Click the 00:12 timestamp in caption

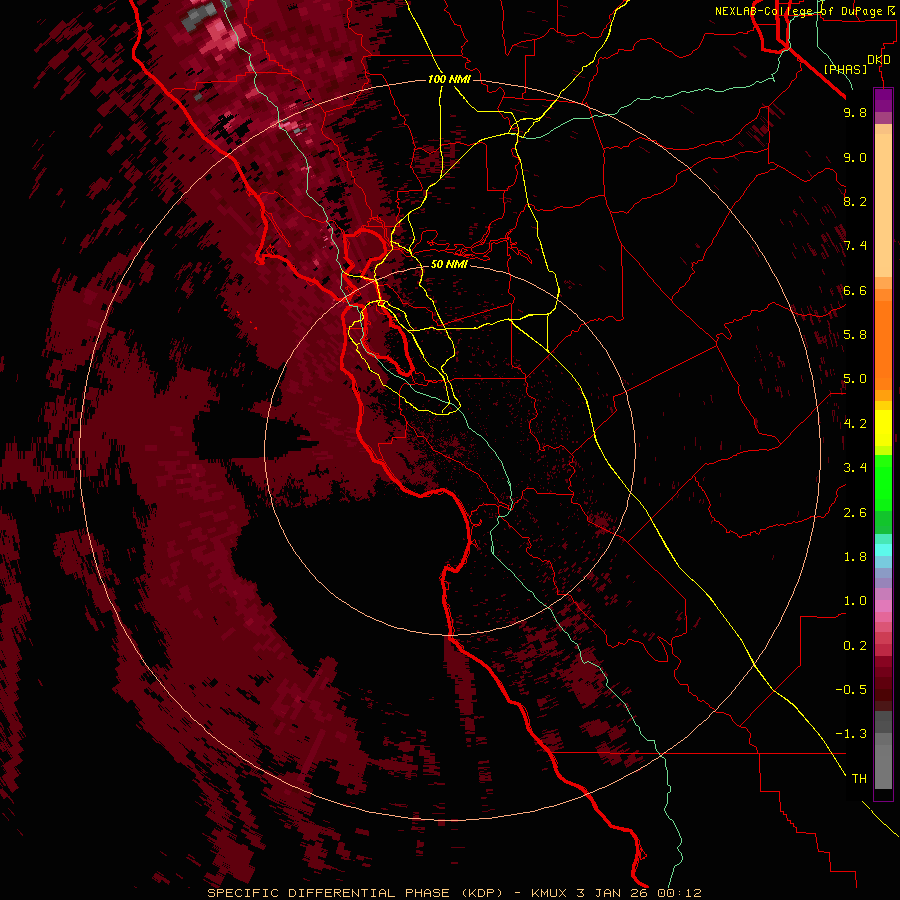click(x=680, y=893)
